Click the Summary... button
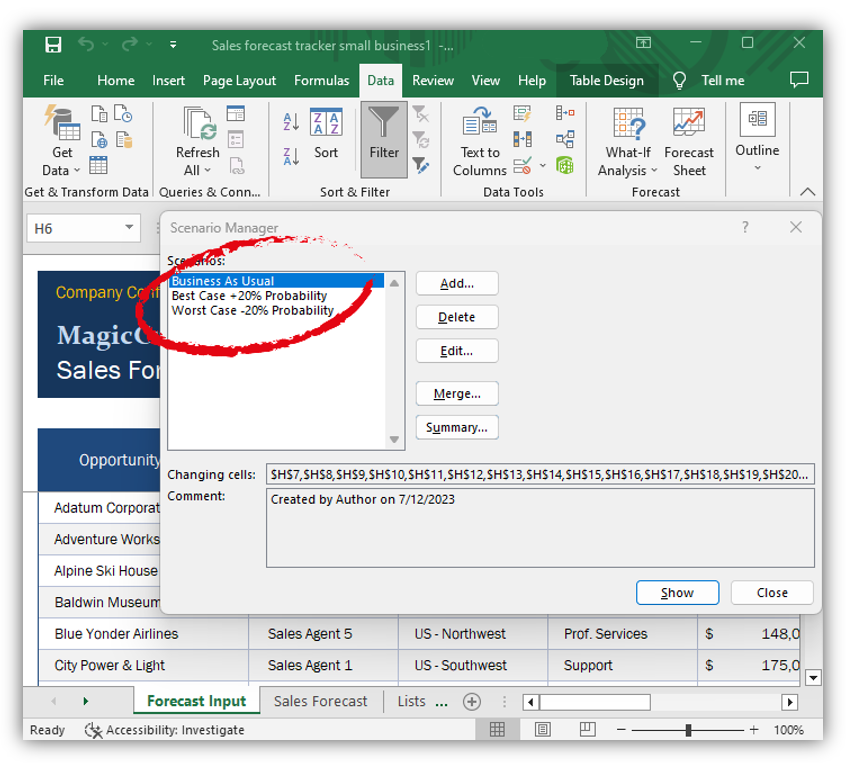Image resolution: width=846 pixels, height=767 pixels. pyautogui.click(x=457, y=428)
